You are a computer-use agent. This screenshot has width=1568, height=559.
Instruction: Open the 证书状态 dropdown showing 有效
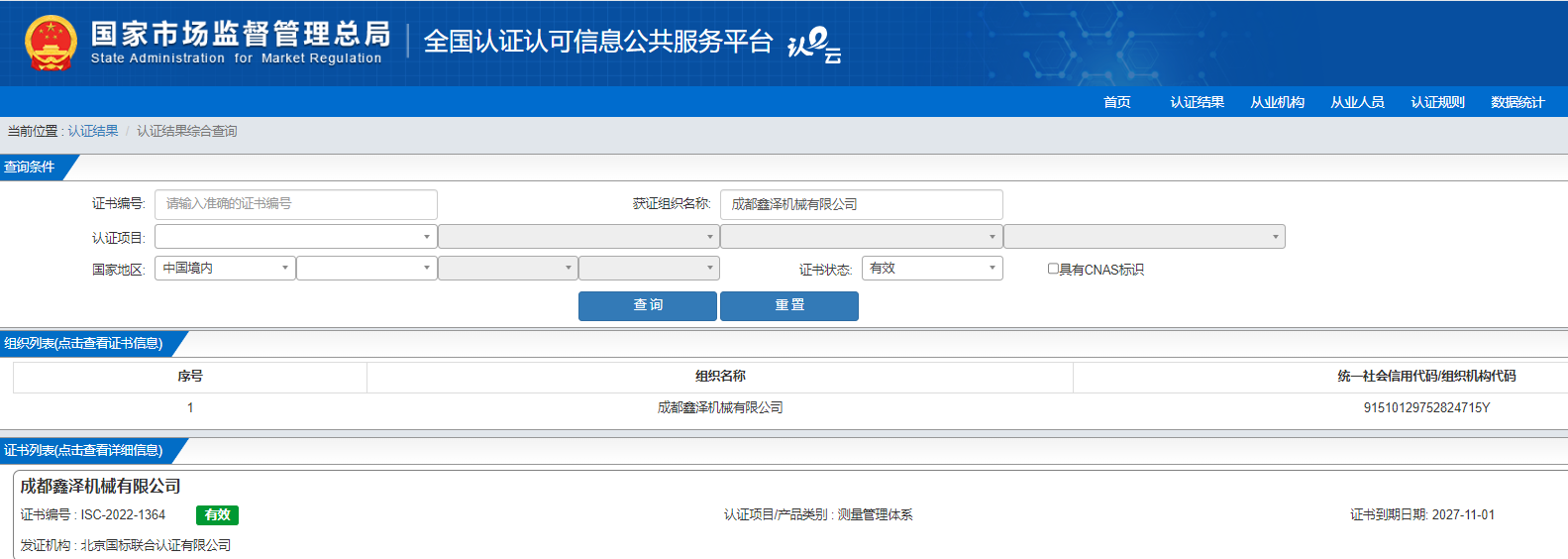932,269
